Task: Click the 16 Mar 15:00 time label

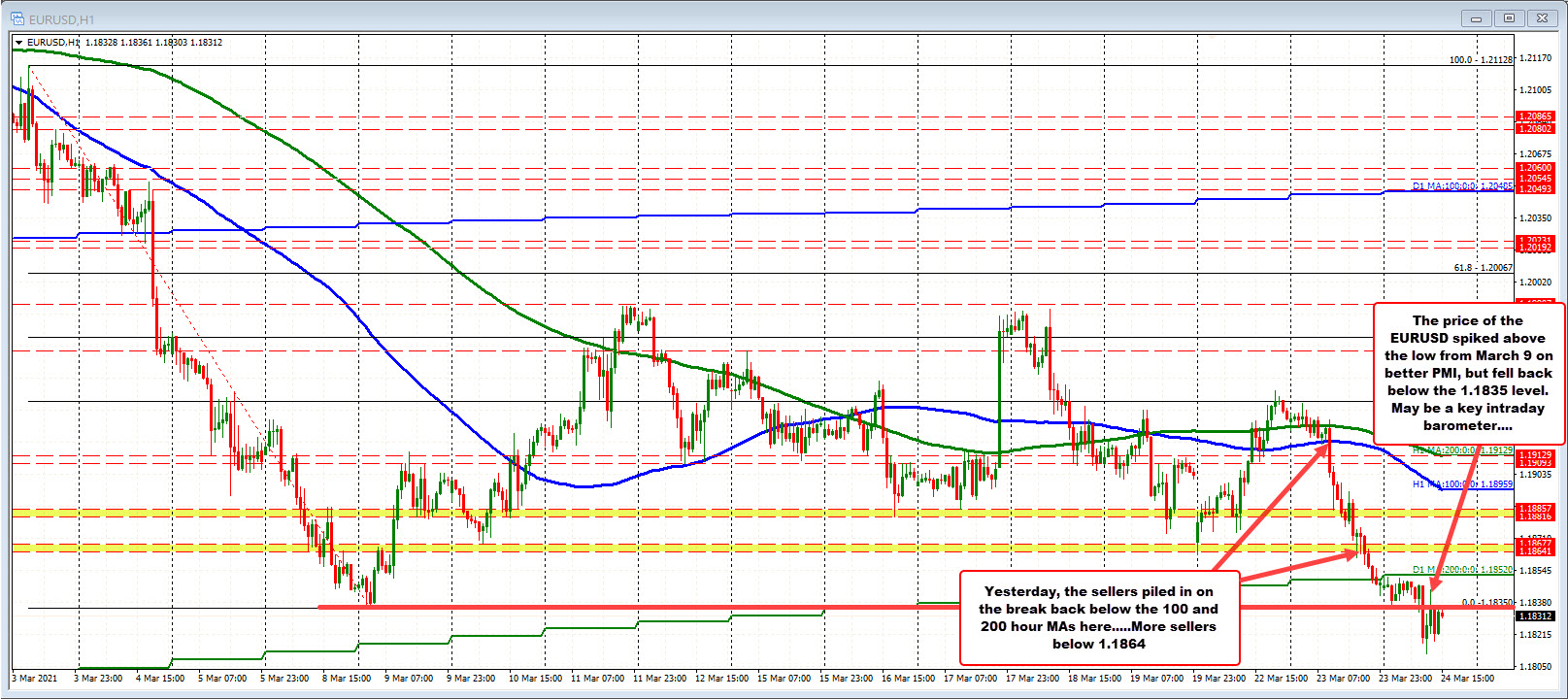Action: coord(908,679)
